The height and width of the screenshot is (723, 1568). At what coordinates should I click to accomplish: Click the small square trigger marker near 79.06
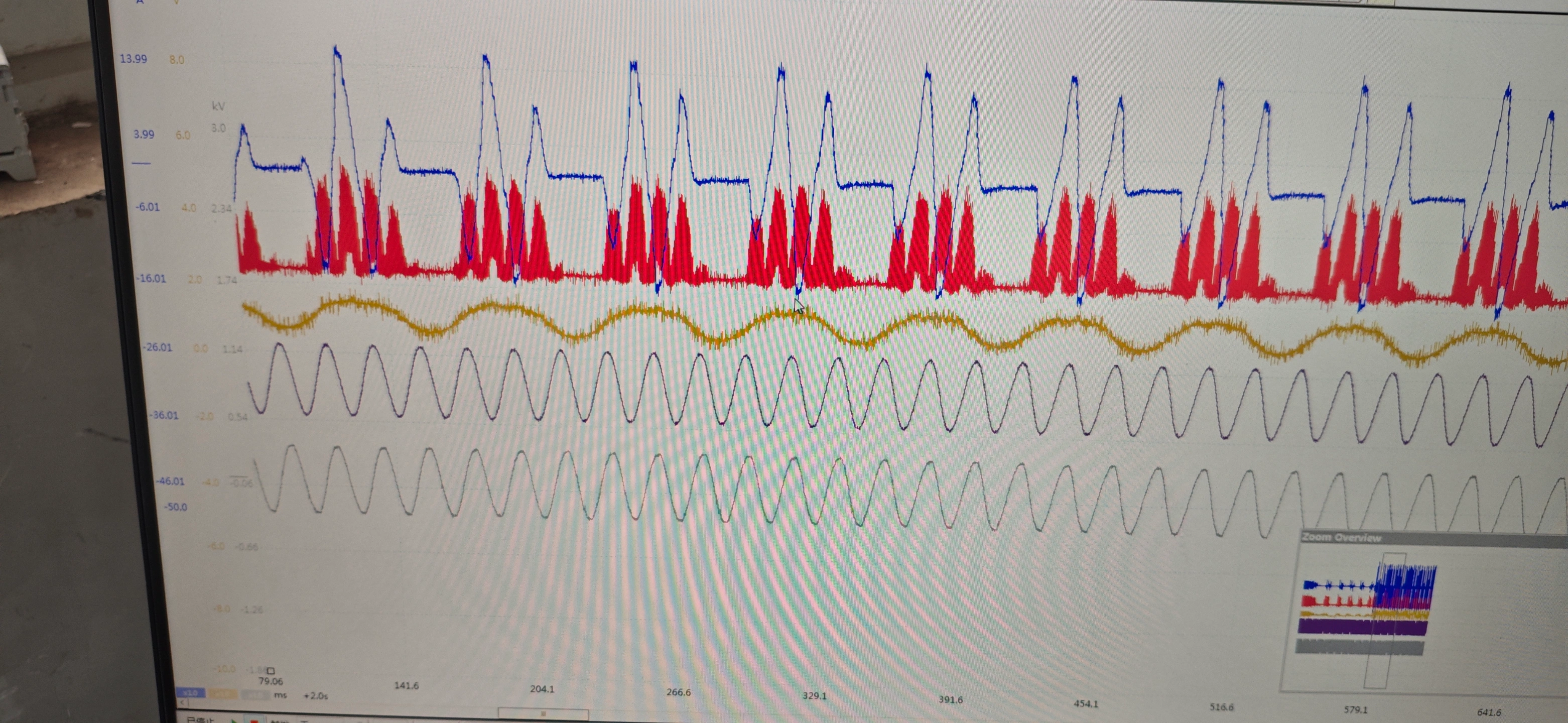coord(271,671)
